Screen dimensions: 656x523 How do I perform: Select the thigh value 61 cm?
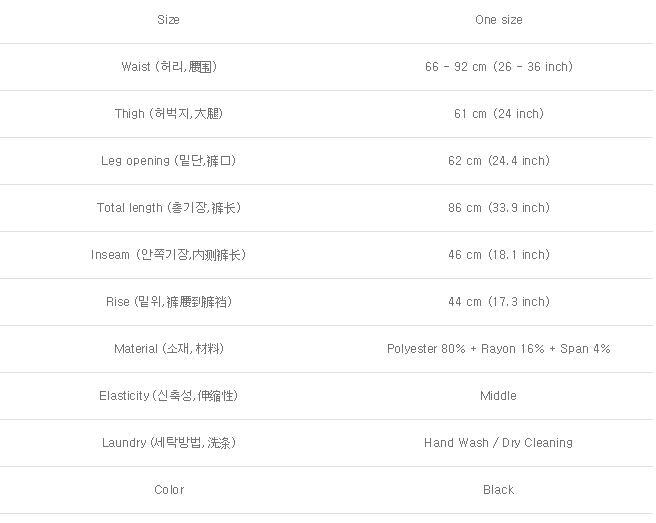point(498,114)
